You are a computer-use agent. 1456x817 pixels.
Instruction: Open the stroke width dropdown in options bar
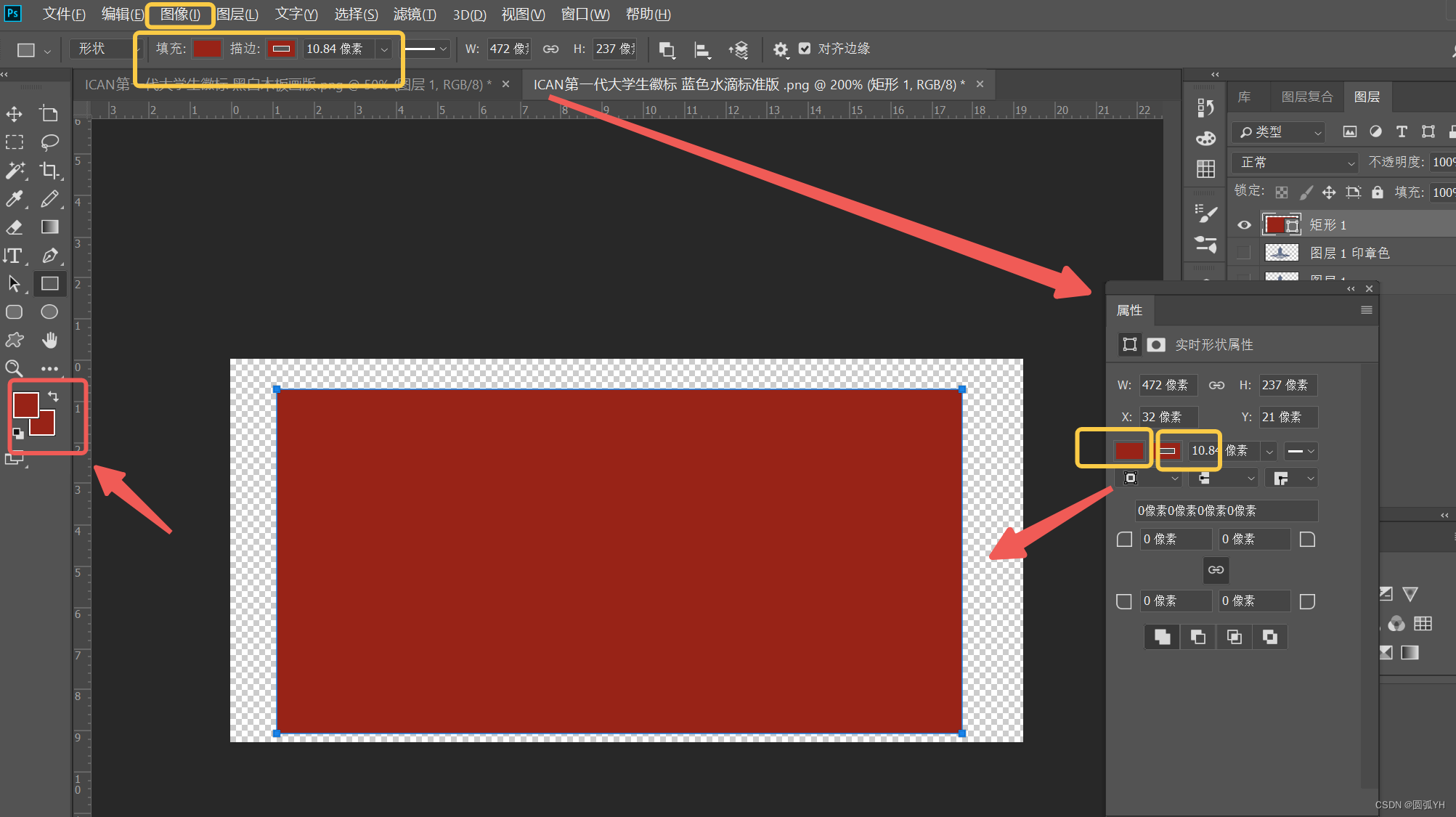[x=384, y=49]
